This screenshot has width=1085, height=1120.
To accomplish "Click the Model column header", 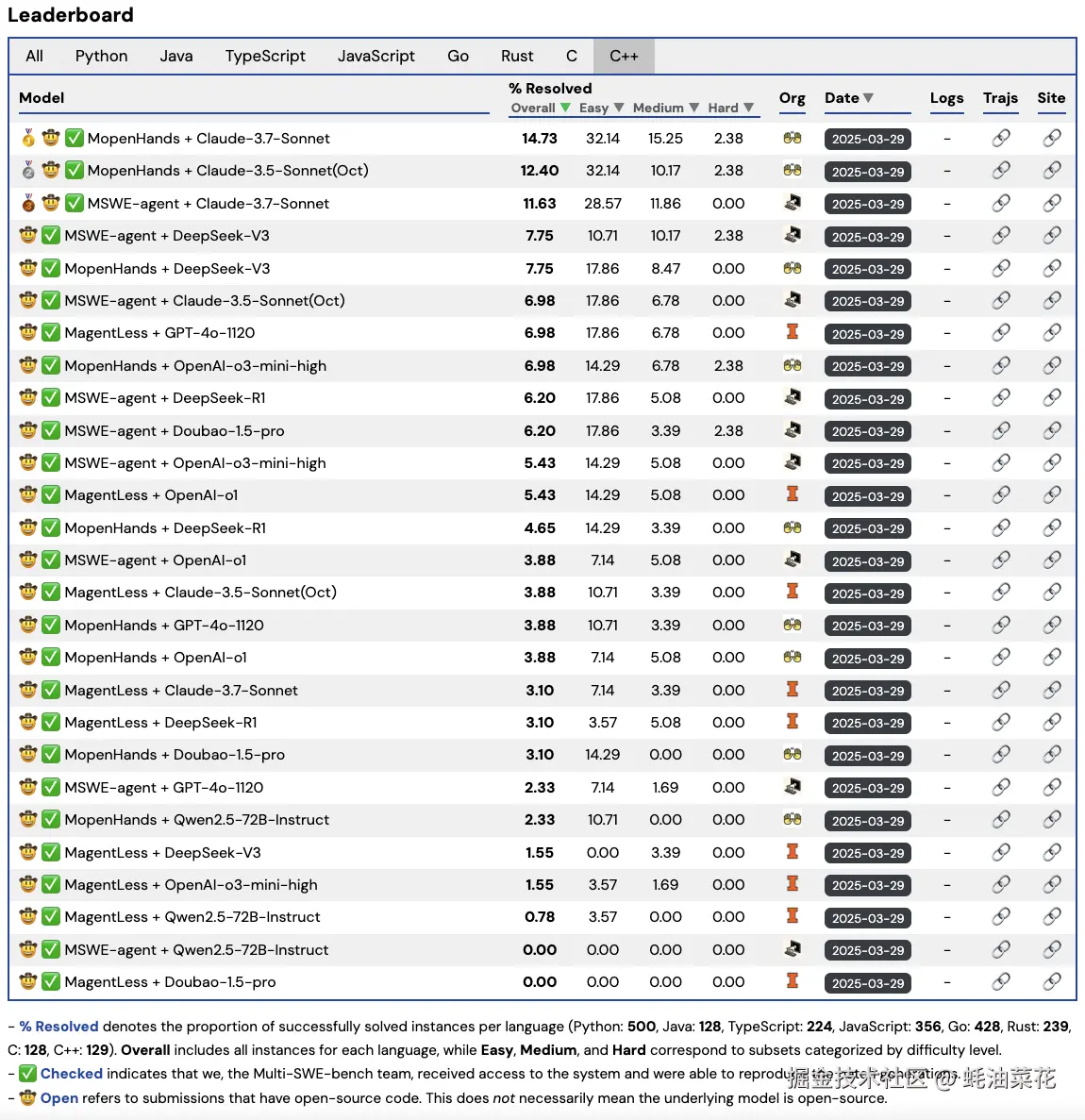I will tap(42, 98).
